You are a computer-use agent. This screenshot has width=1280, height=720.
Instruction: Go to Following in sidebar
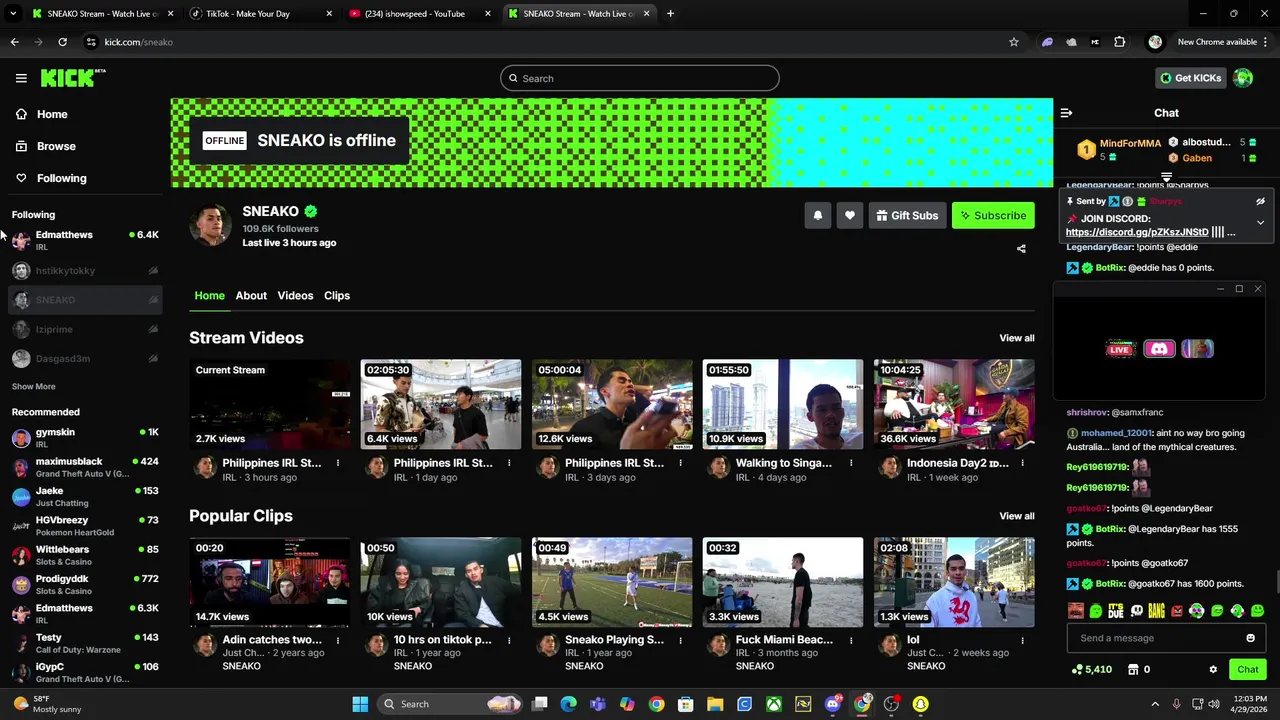61,178
